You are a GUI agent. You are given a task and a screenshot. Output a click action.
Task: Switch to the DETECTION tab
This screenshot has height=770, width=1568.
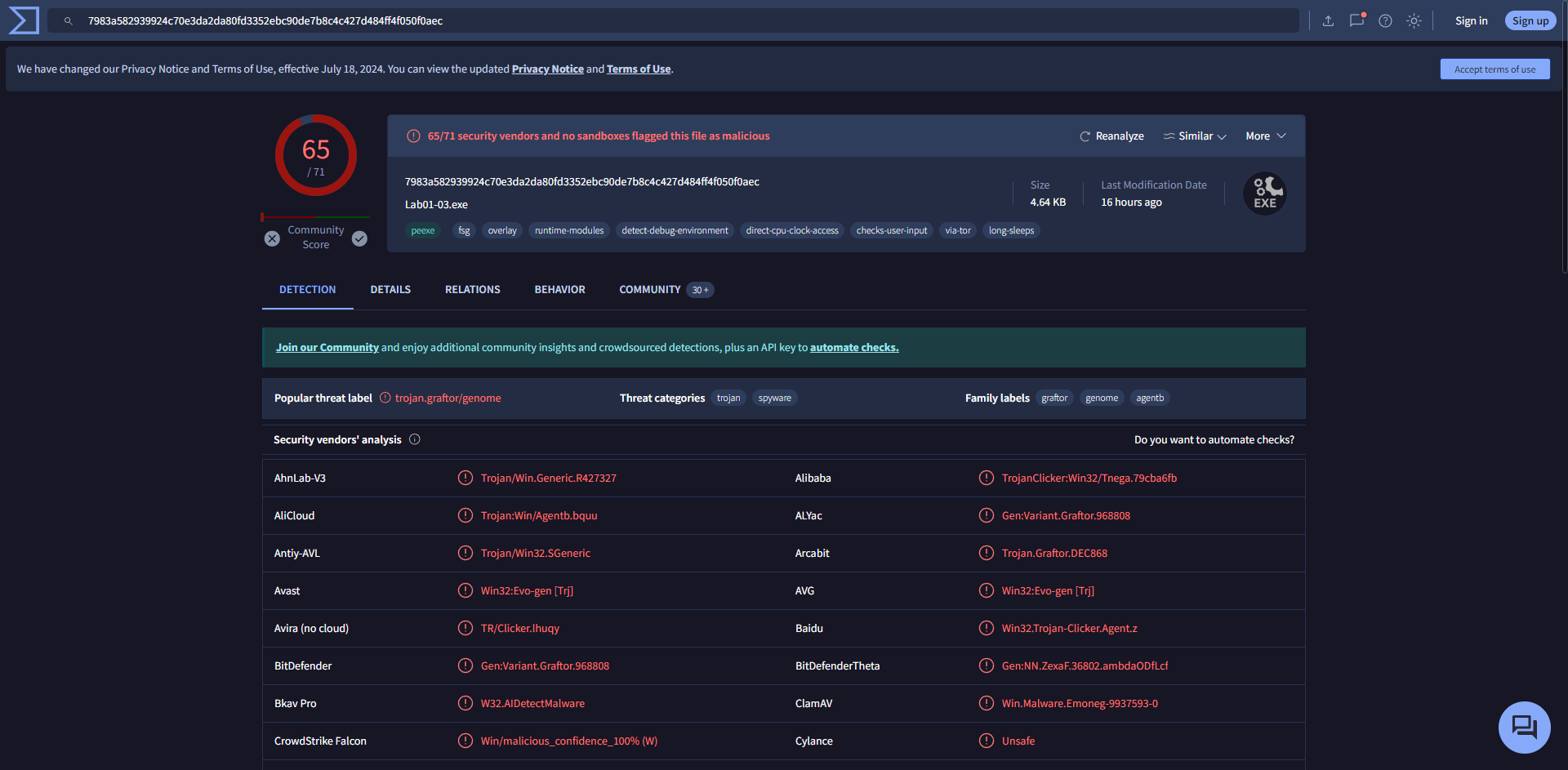[x=307, y=290]
